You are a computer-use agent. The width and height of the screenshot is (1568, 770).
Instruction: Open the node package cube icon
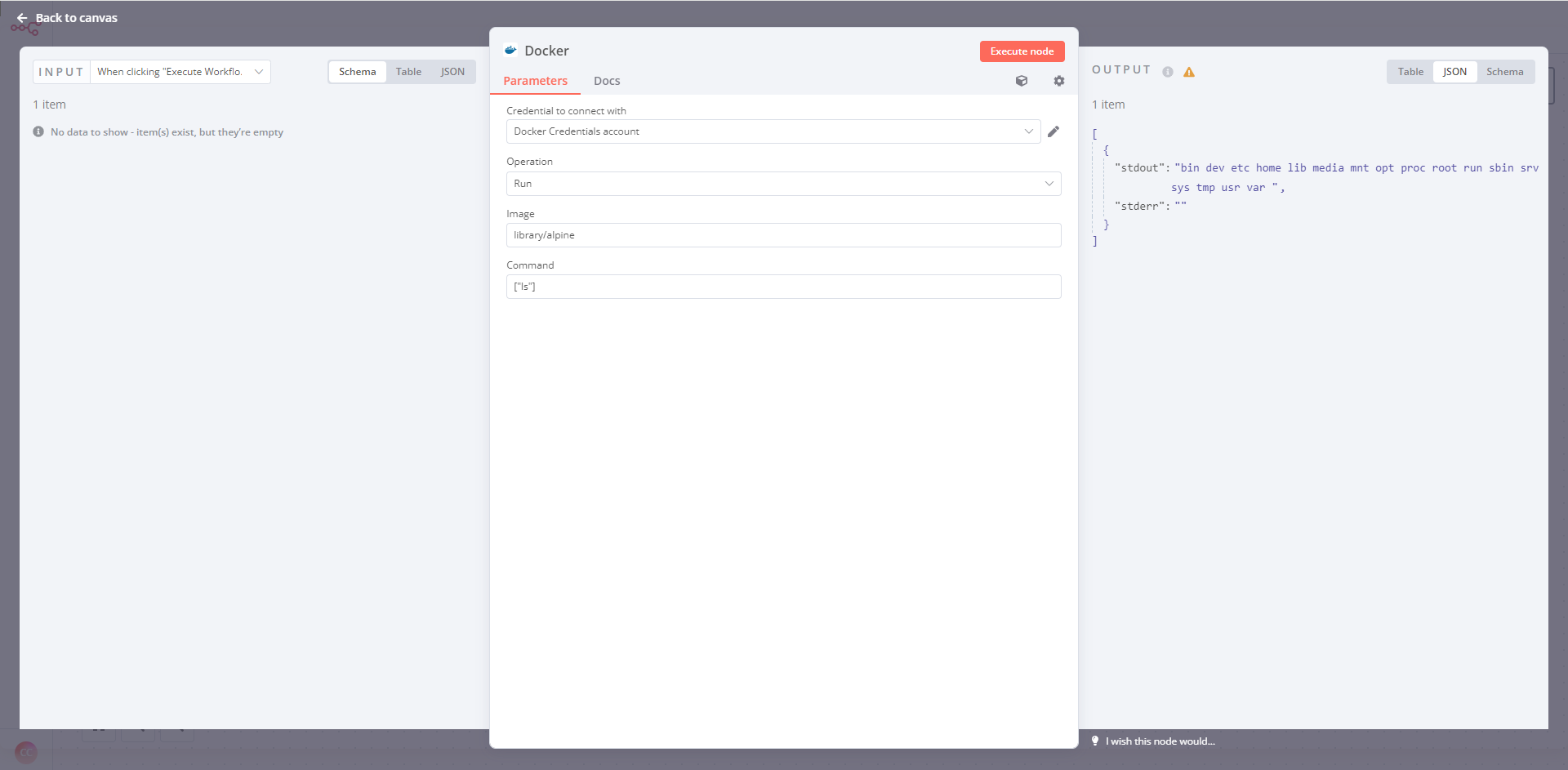(1022, 81)
